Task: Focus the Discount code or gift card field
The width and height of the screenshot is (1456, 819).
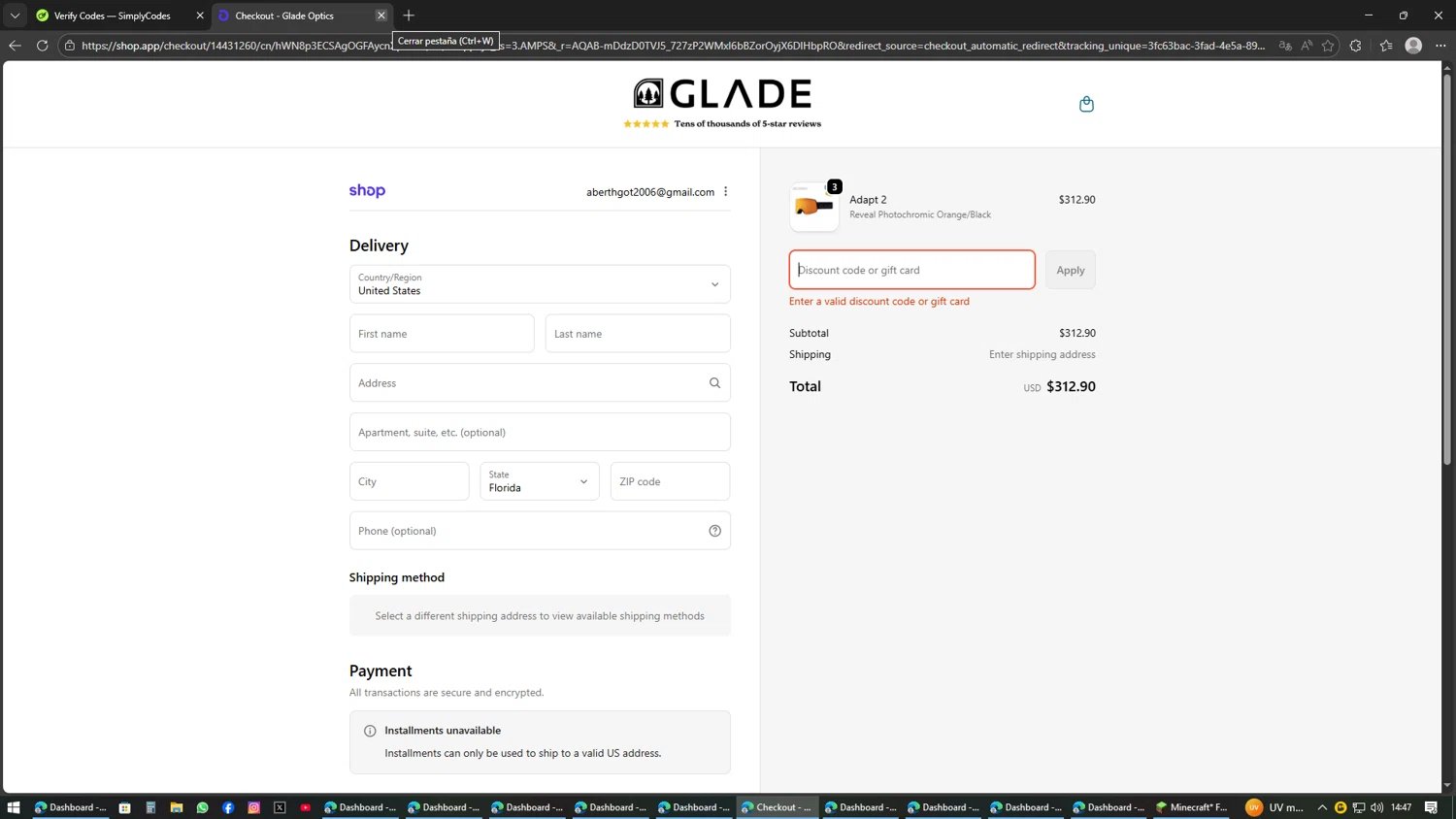Action: pyautogui.click(x=912, y=270)
